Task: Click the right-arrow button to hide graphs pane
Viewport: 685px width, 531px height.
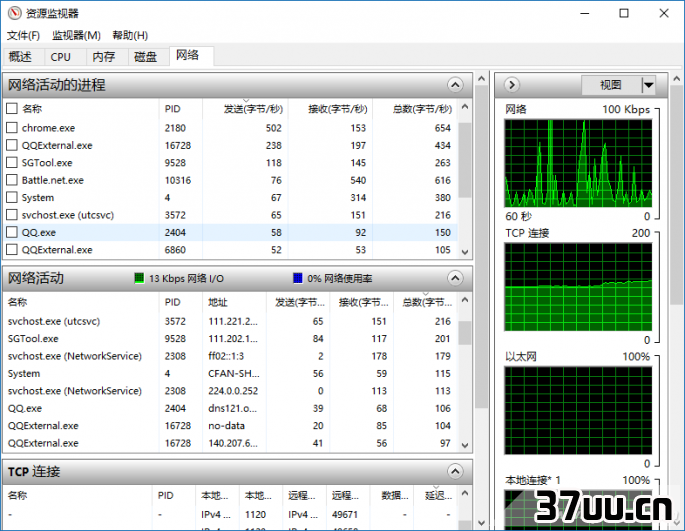Action: [x=512, y=85]
